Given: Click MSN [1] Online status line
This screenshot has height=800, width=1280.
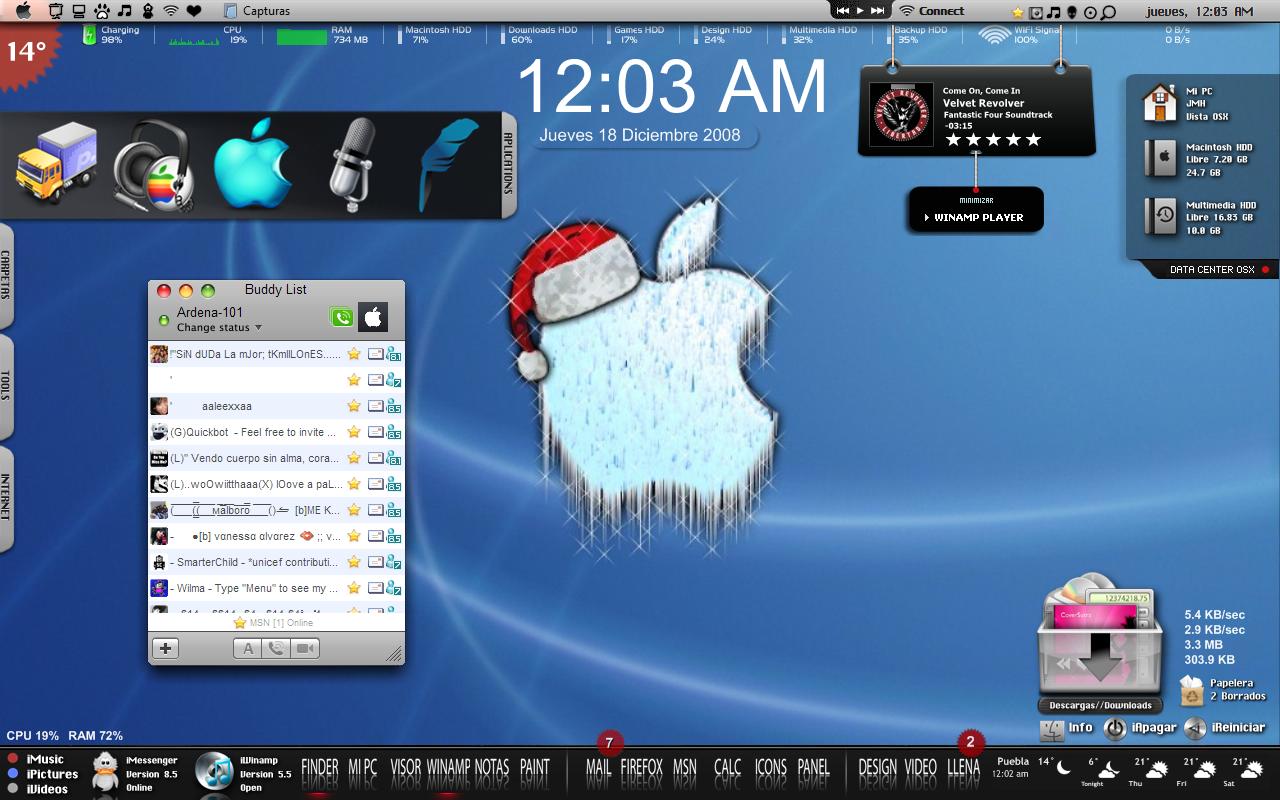Looking at the screenshot, I should (x=273, y=622).
